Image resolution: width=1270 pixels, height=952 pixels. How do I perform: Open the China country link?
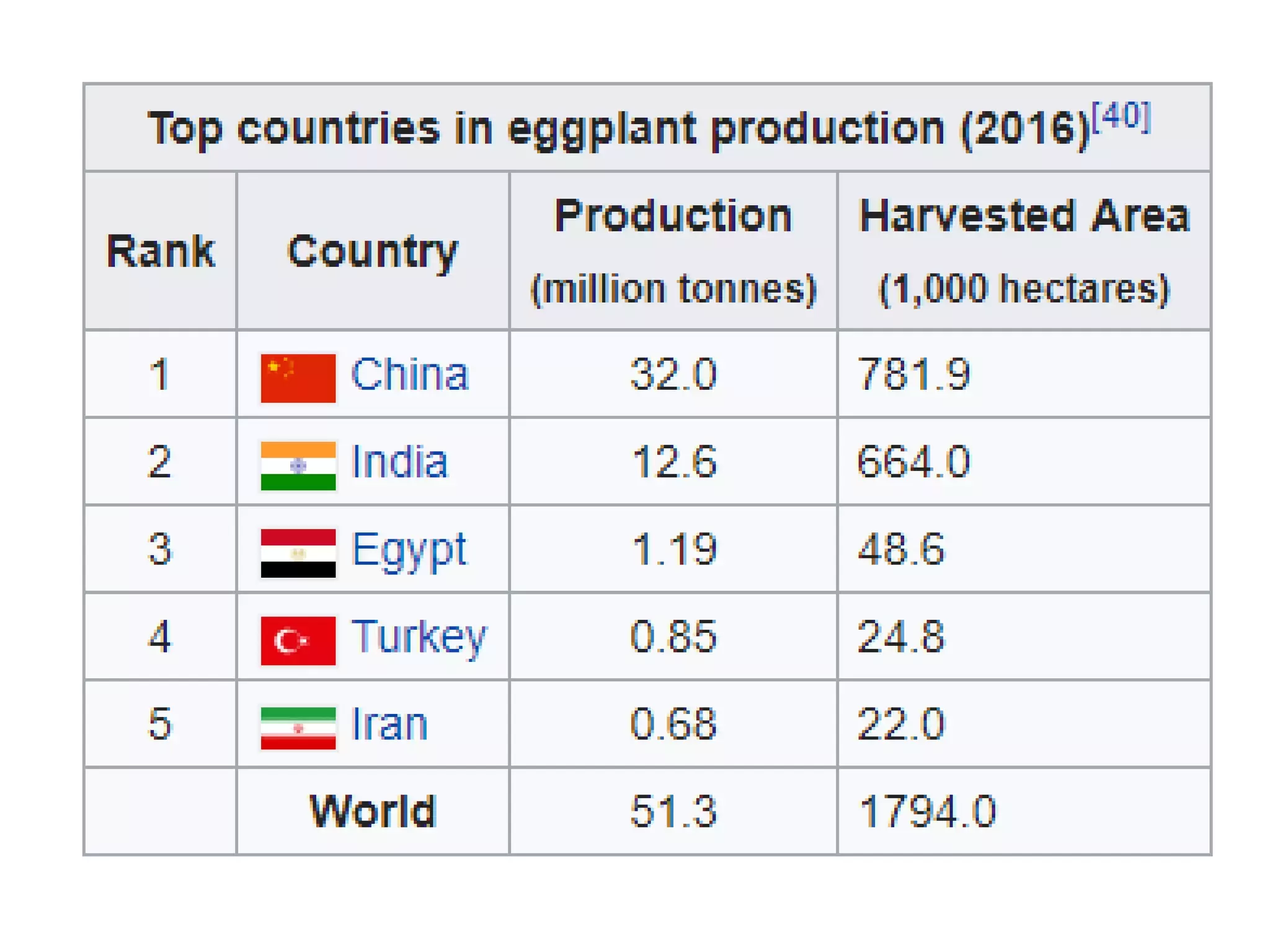tap(409, 374)
